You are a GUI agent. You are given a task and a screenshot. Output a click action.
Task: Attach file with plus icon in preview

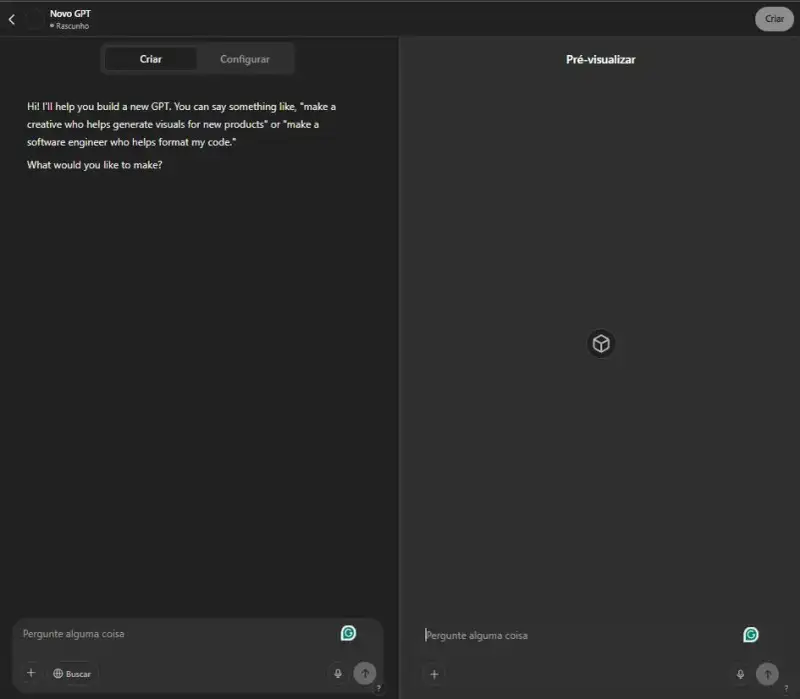[434, 674]
